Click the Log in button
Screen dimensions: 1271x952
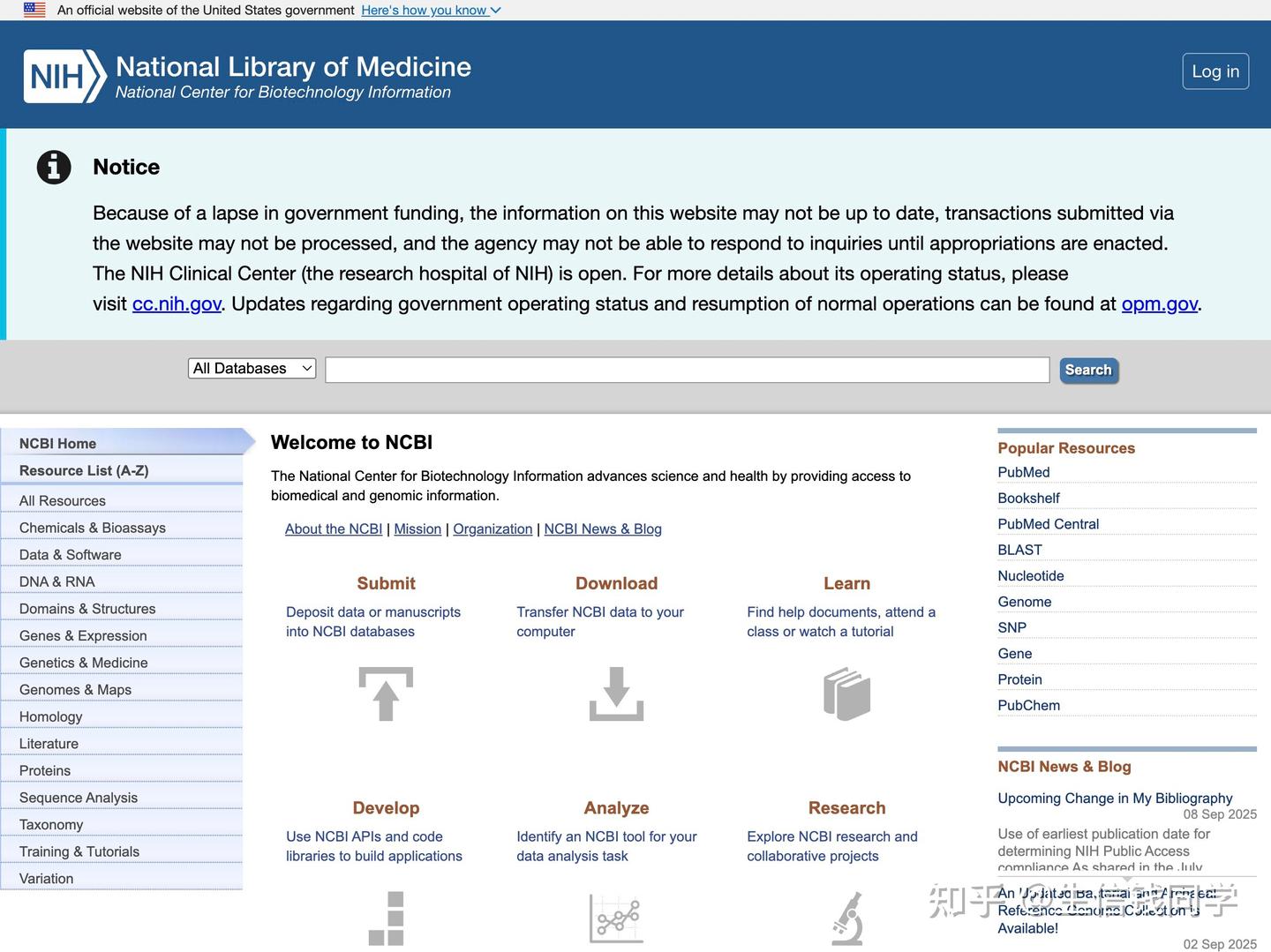point(1215,71)
